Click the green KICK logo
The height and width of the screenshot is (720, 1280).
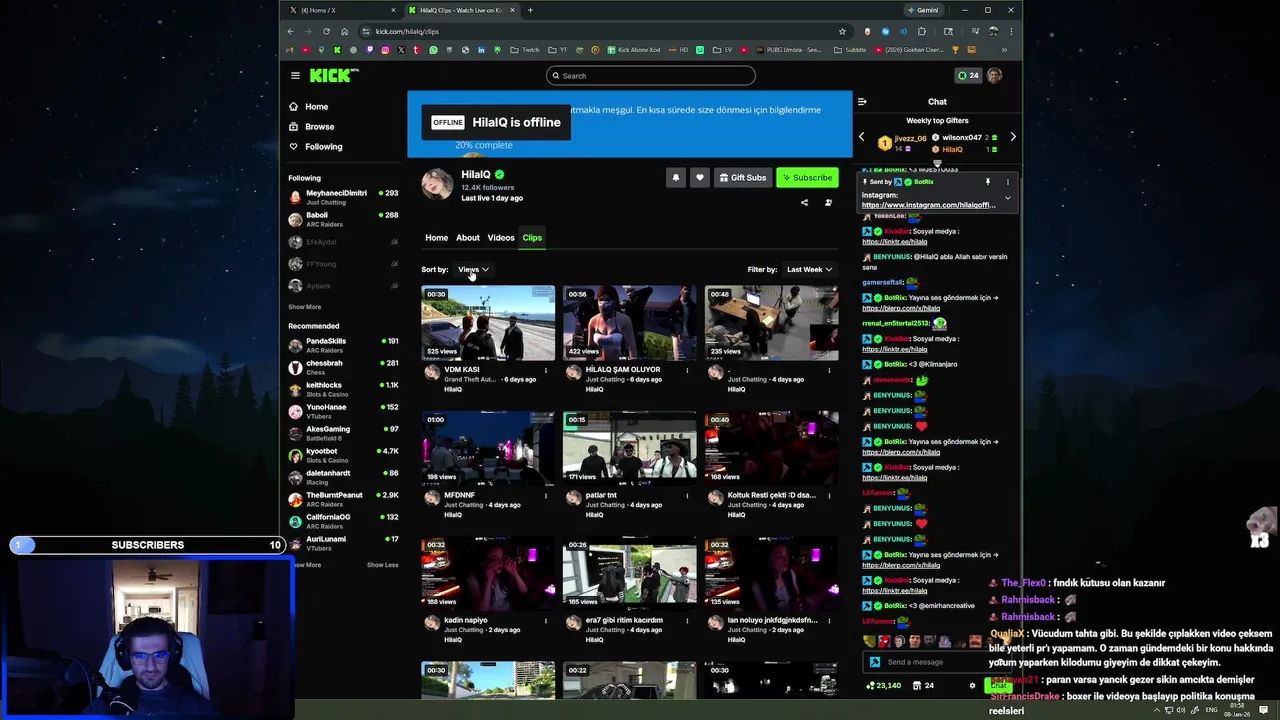coord(333,75)
